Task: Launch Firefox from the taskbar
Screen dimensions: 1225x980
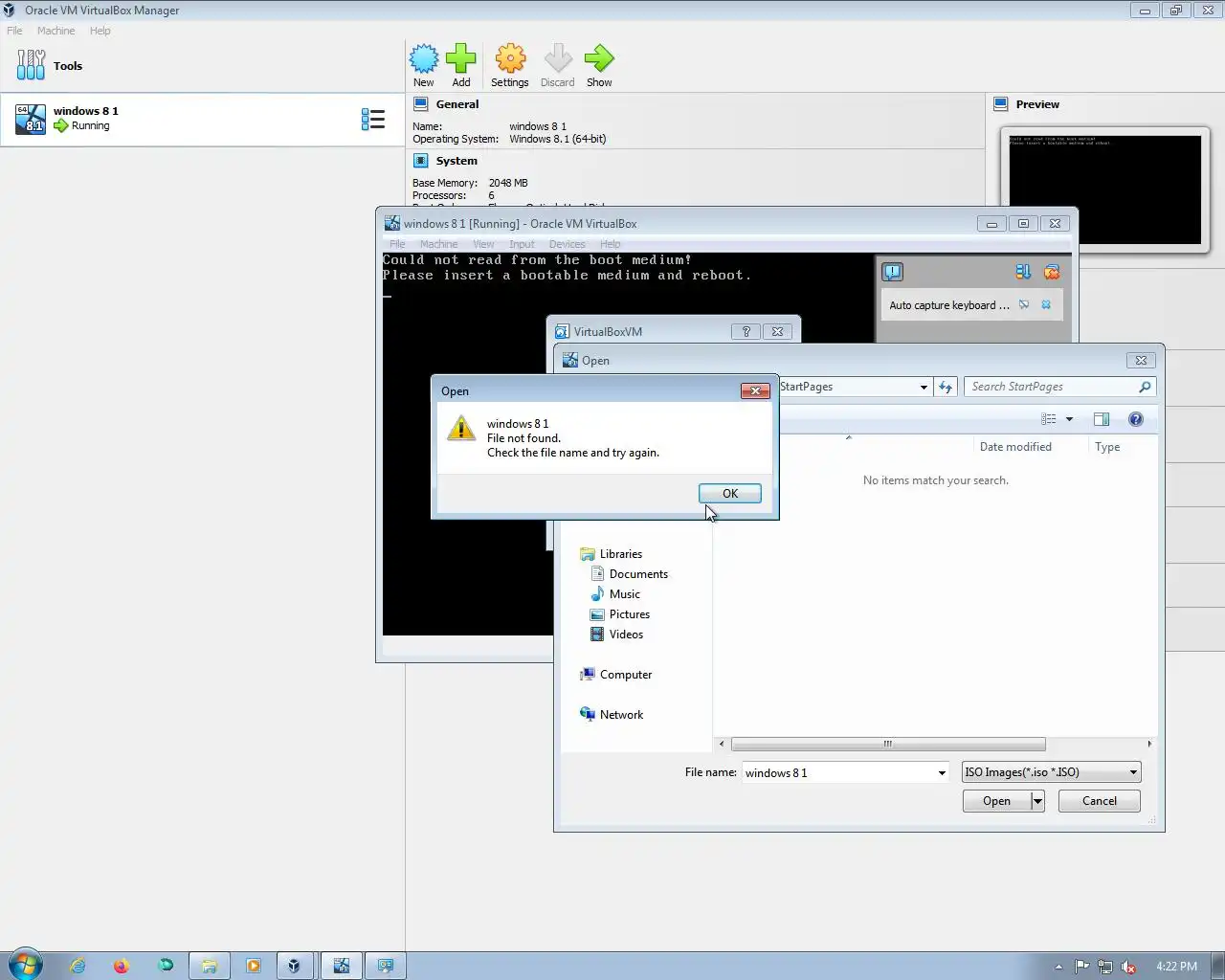Action: pos(122,966)
